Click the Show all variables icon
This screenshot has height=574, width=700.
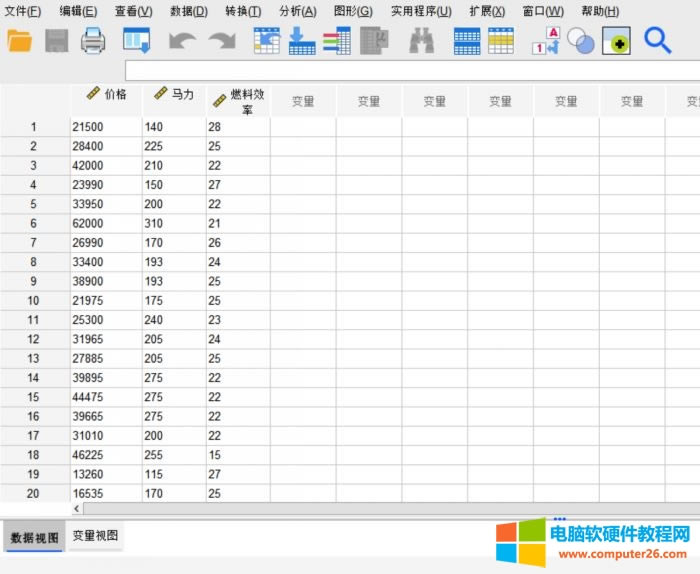617,41
